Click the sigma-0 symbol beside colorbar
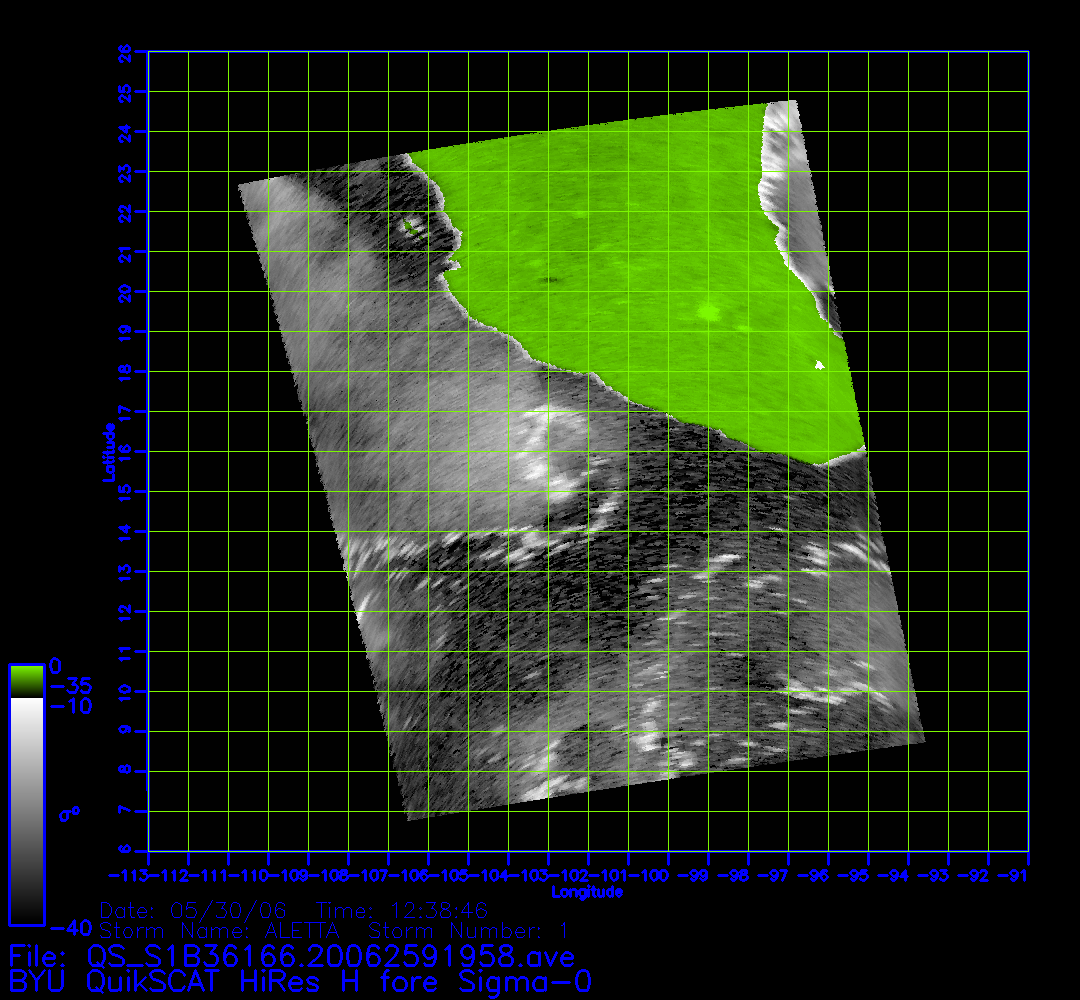This screenshot has height=1000, width=1080. point(68,815)
